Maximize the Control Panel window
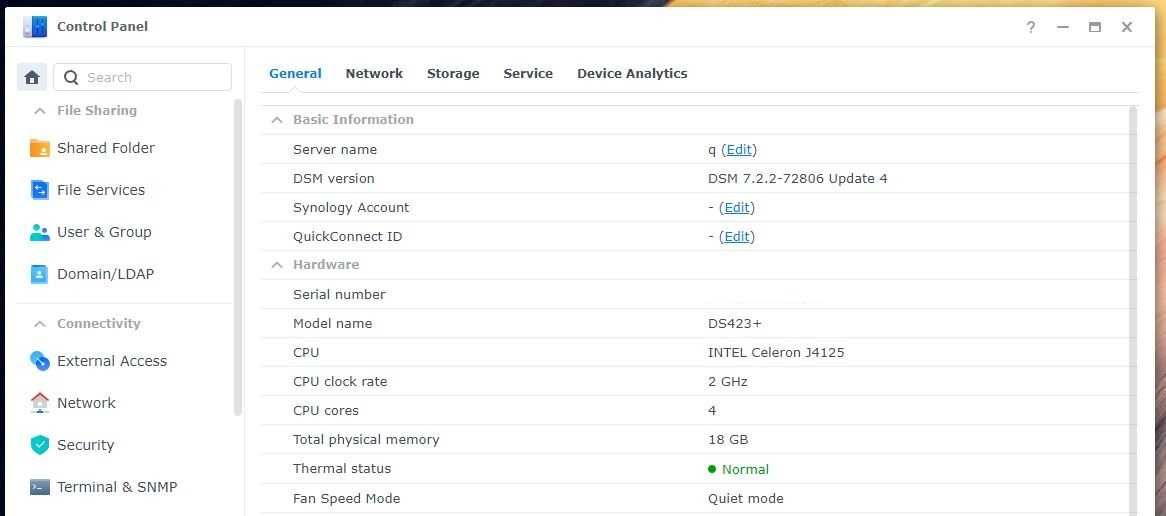Screen dimensions: 1166x516 pyautogui.click(x=1095, y=28)
